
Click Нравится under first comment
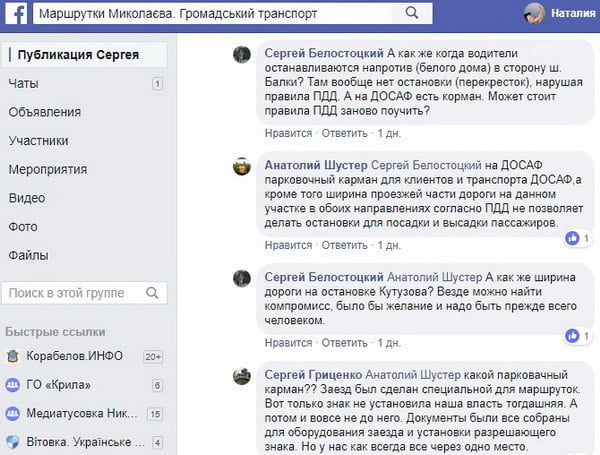pos(288,132)
